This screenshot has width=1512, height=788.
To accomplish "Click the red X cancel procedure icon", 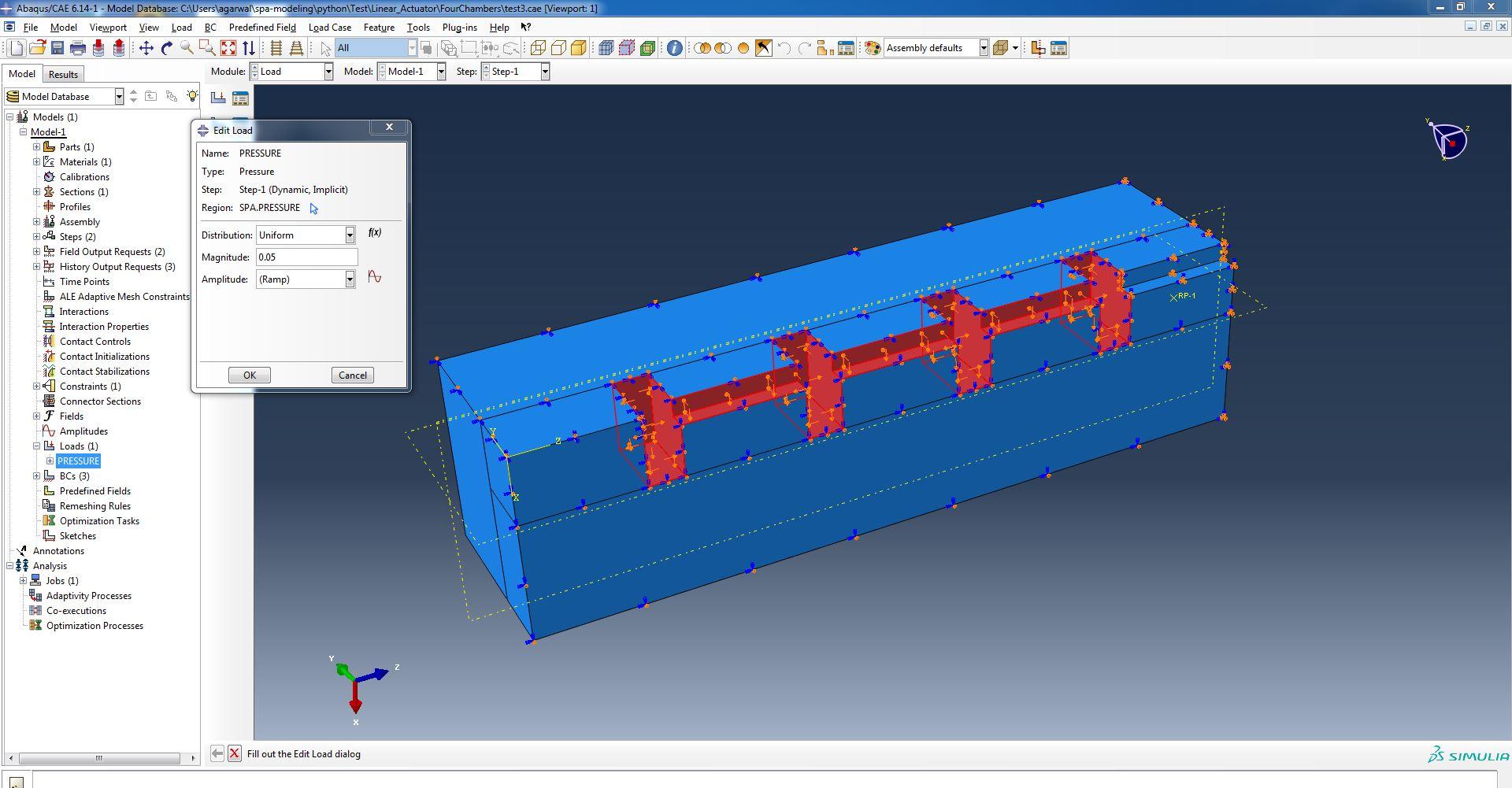I will (x=235, y=753).
